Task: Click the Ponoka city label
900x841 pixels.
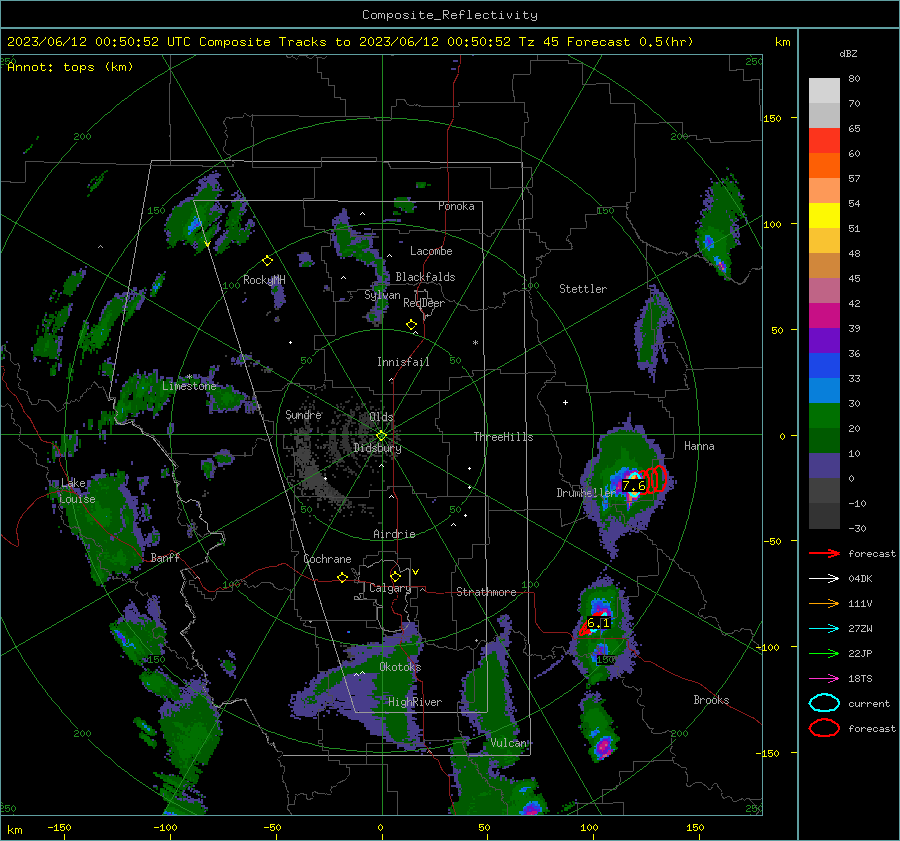Action: pos(456,206)
